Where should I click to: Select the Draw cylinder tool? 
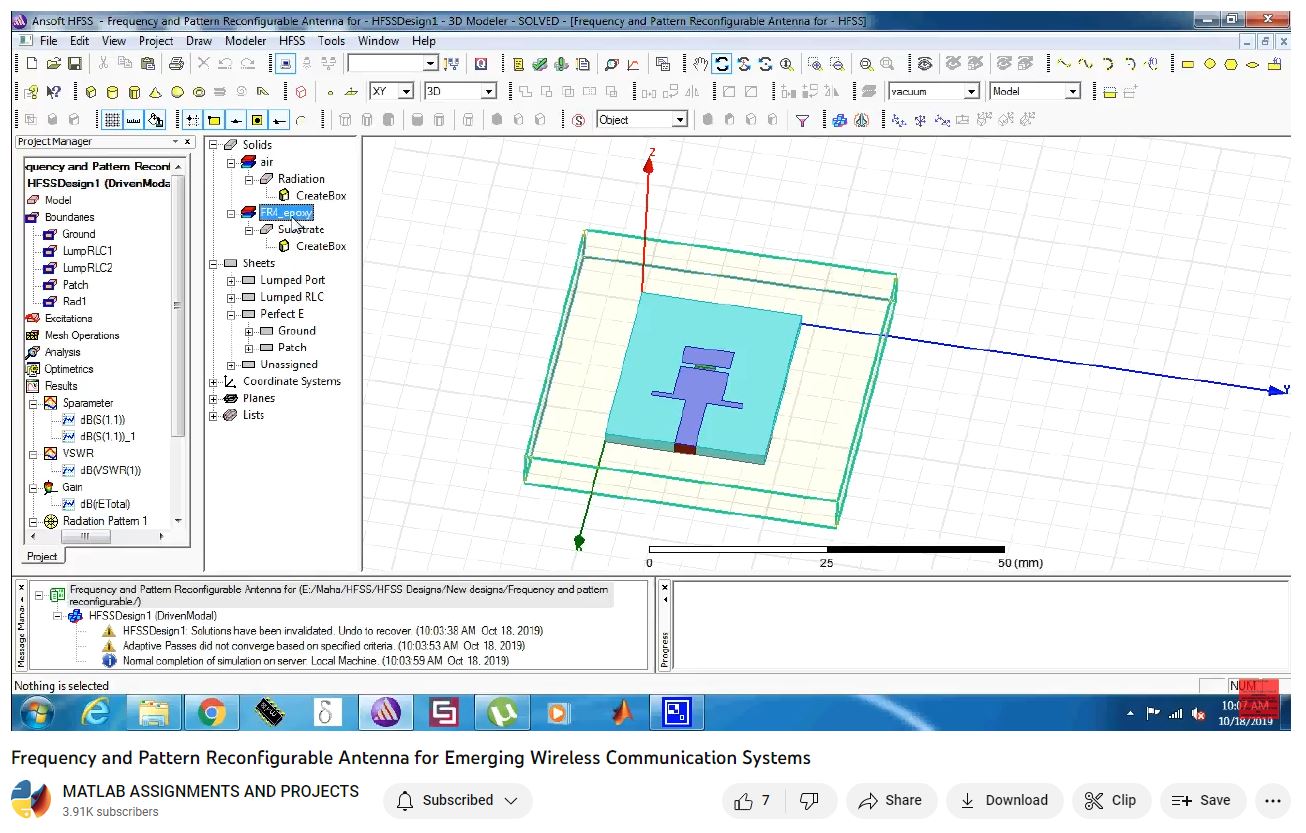coord(112,92)
